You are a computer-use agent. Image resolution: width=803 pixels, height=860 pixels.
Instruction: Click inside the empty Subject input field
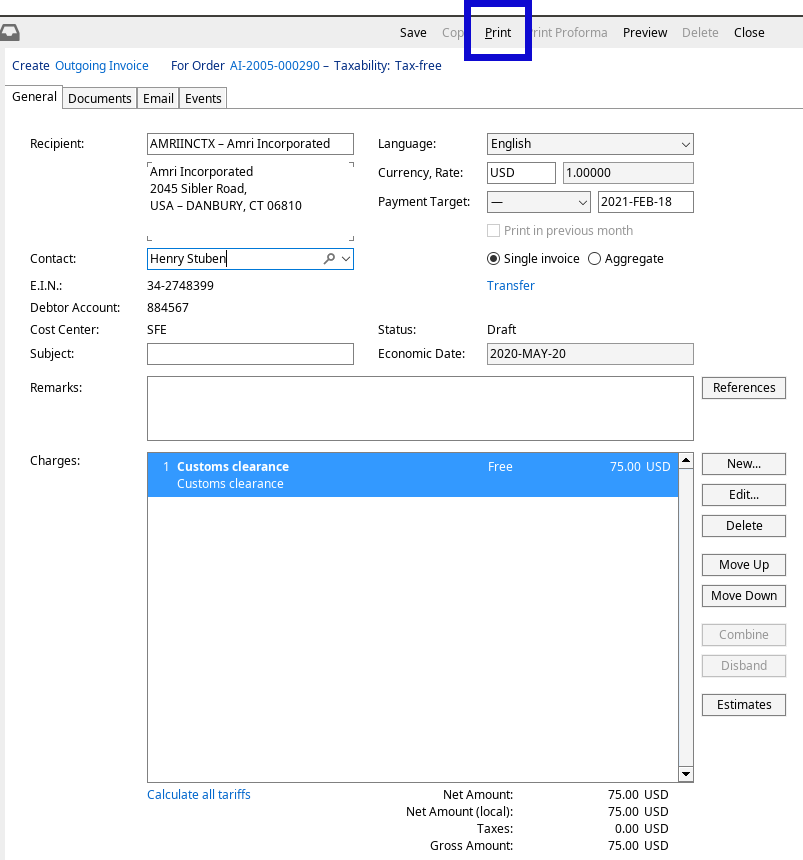250,353
